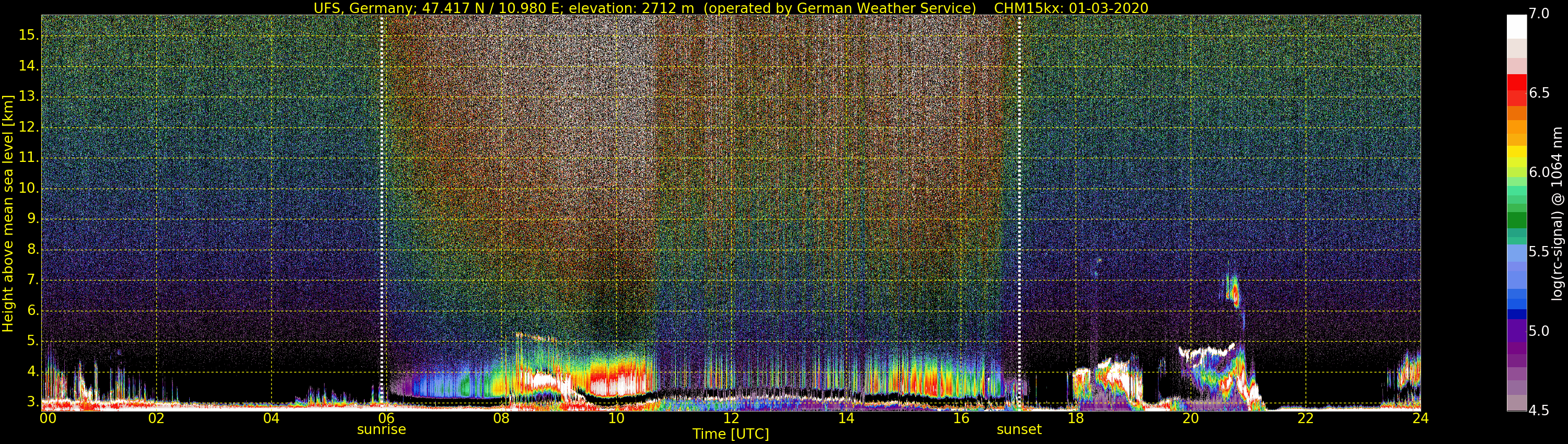This screenshot has width=1568, height=444.
Task: Click the height axis tick "15."
Action: pos(29,36)
